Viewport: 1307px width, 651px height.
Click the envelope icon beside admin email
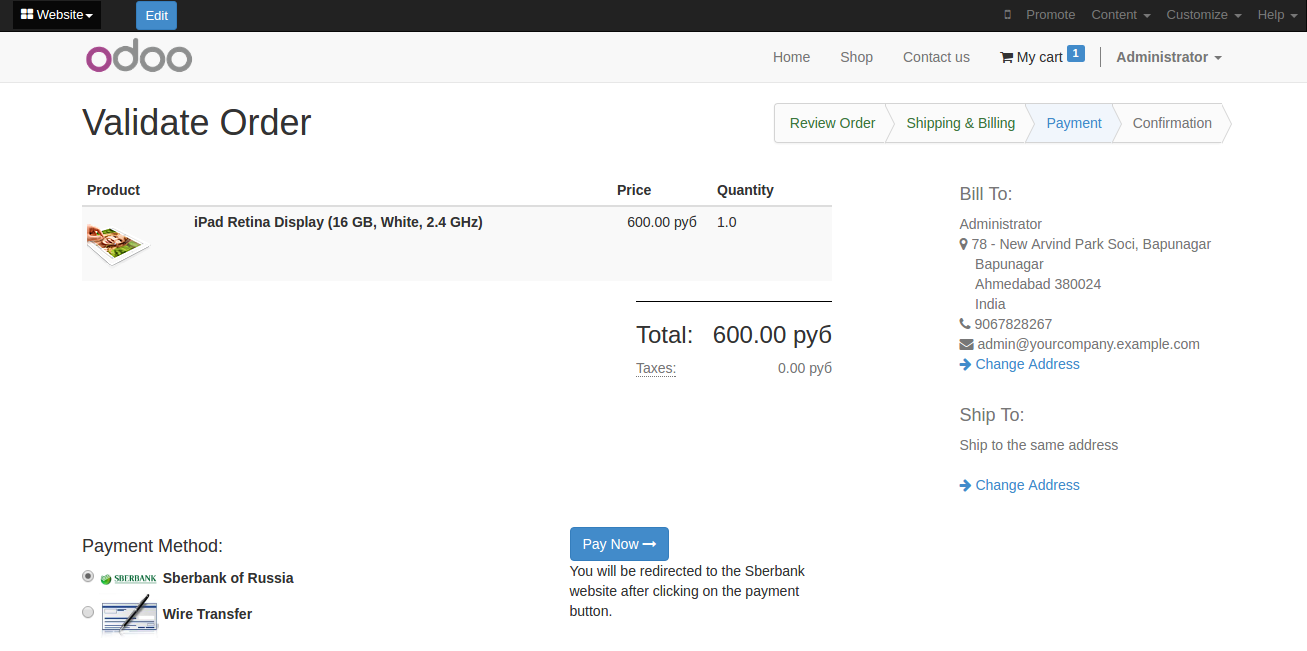tap(966, 344)
